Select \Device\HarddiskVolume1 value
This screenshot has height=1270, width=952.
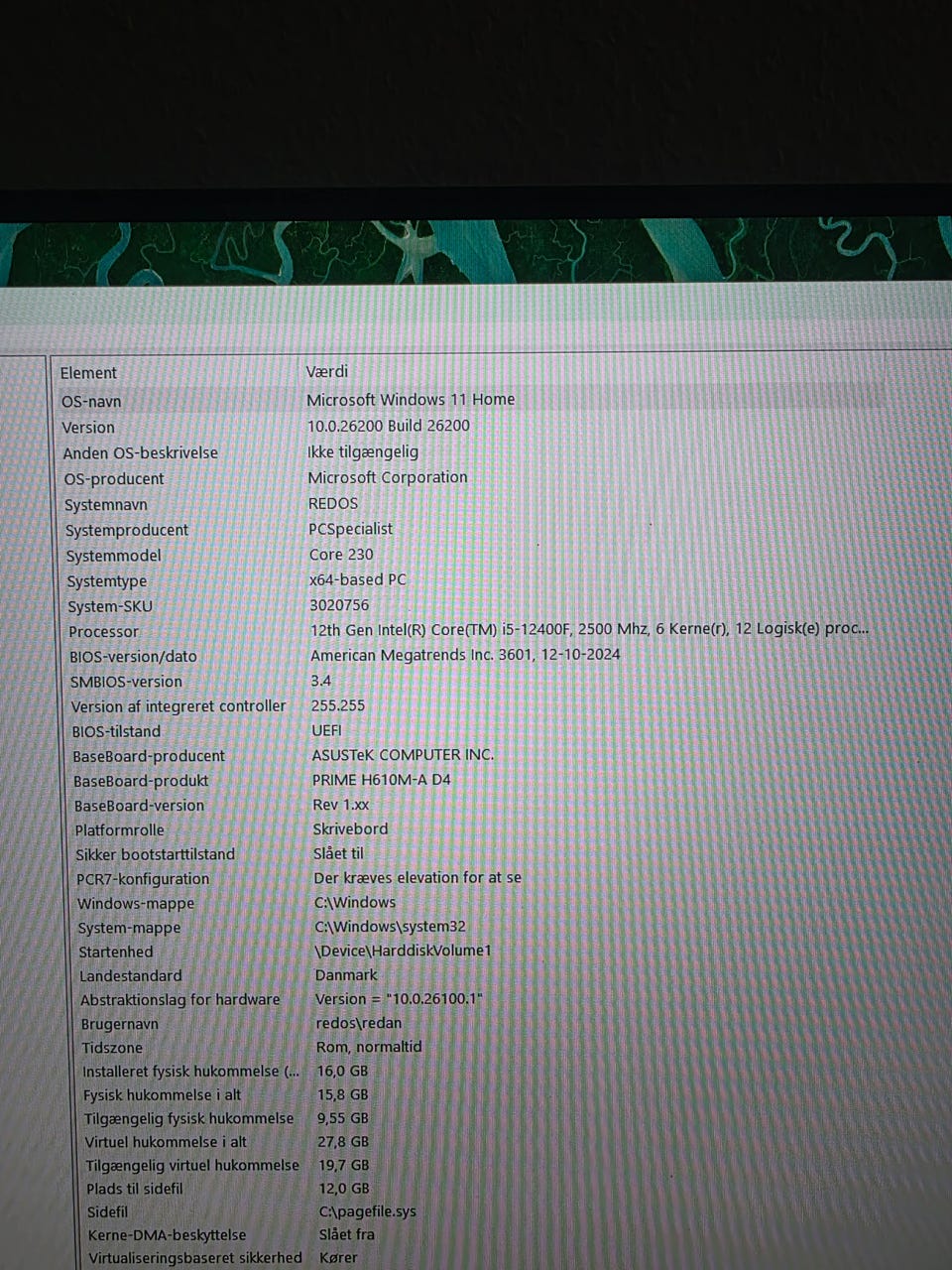click(x=403, y=951)
